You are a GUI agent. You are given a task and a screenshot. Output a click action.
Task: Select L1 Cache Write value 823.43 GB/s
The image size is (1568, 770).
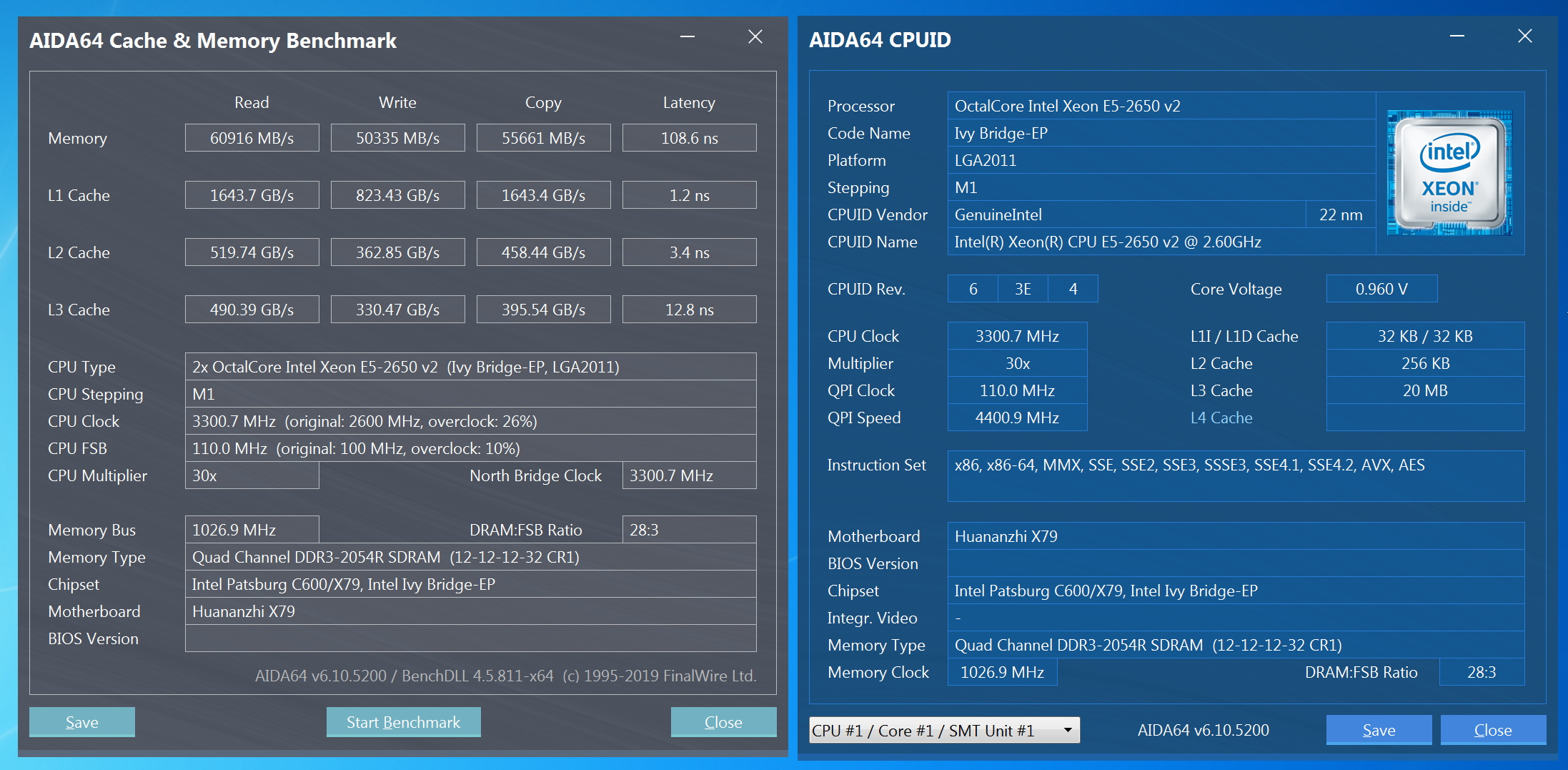tap(398, 195)
